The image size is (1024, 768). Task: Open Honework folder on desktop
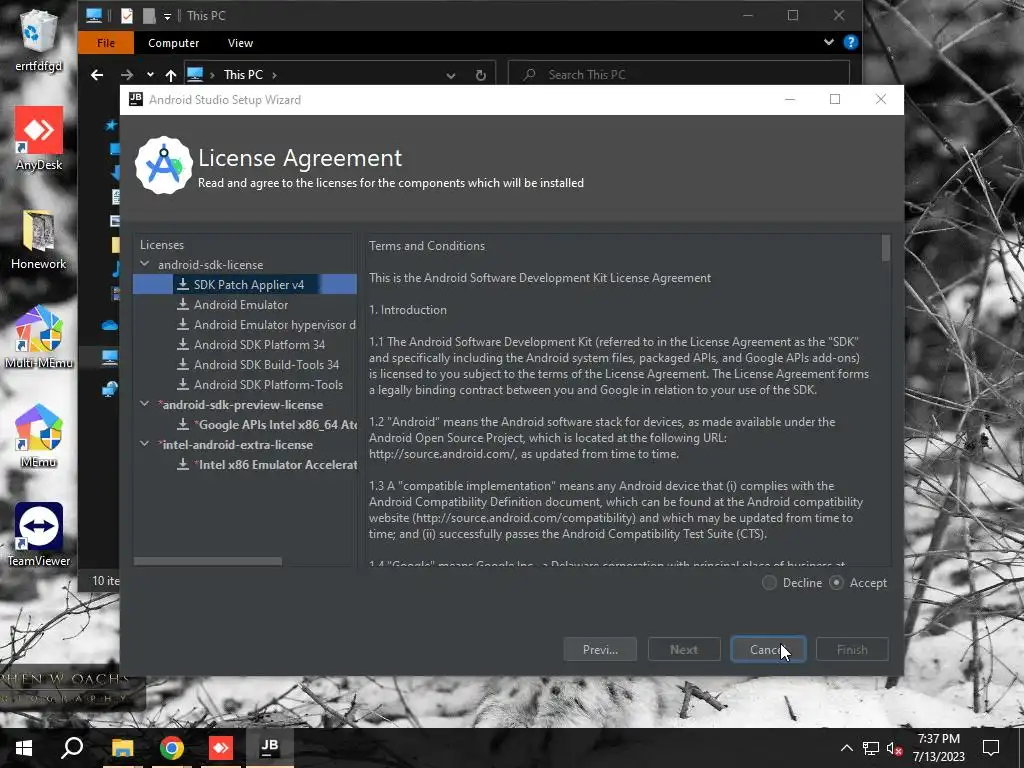tap(39, 239)
